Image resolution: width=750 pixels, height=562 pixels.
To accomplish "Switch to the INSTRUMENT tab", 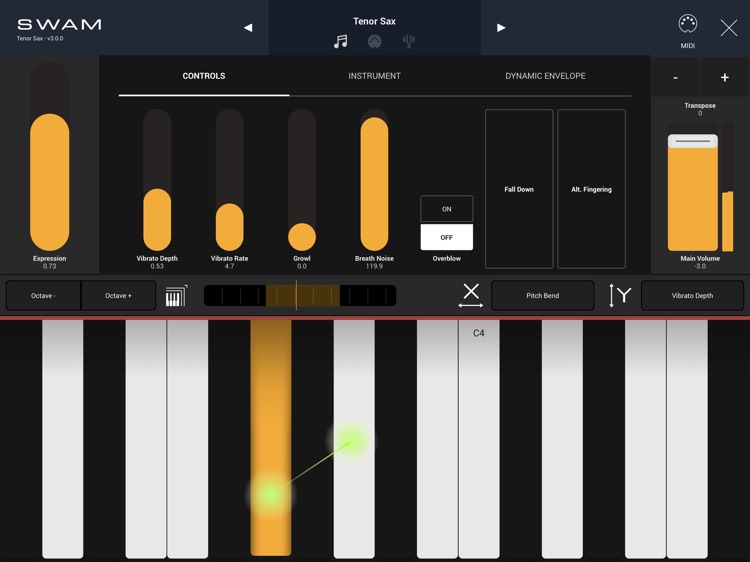I will click(x=375, y=76).
